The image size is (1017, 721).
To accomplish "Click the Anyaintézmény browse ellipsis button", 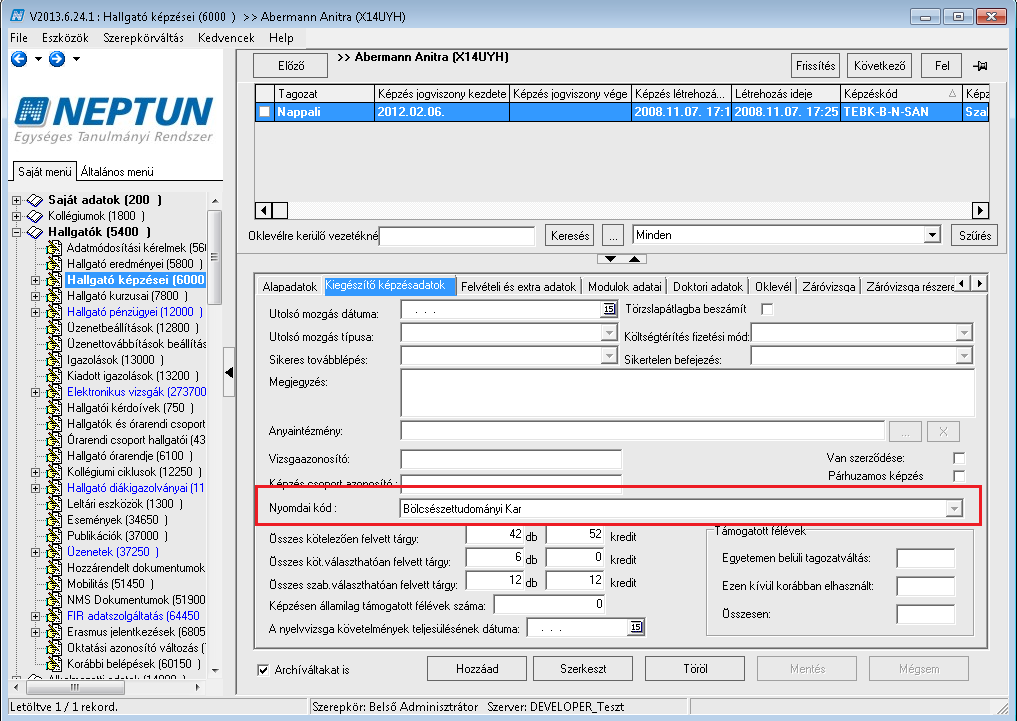I will tap(905, 431).
